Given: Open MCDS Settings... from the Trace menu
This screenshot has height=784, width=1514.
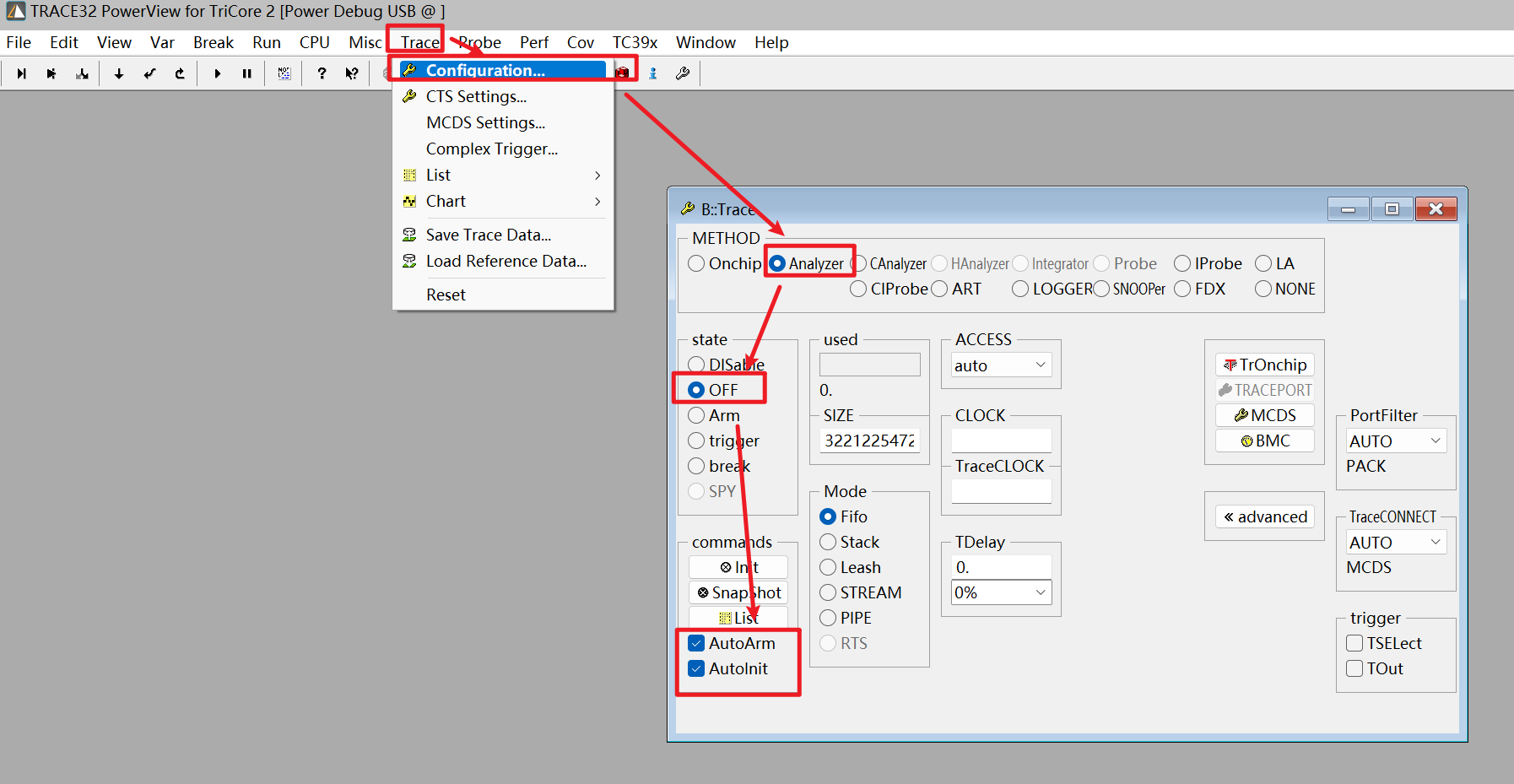Looking at the screenshot, I should (503, 122).
